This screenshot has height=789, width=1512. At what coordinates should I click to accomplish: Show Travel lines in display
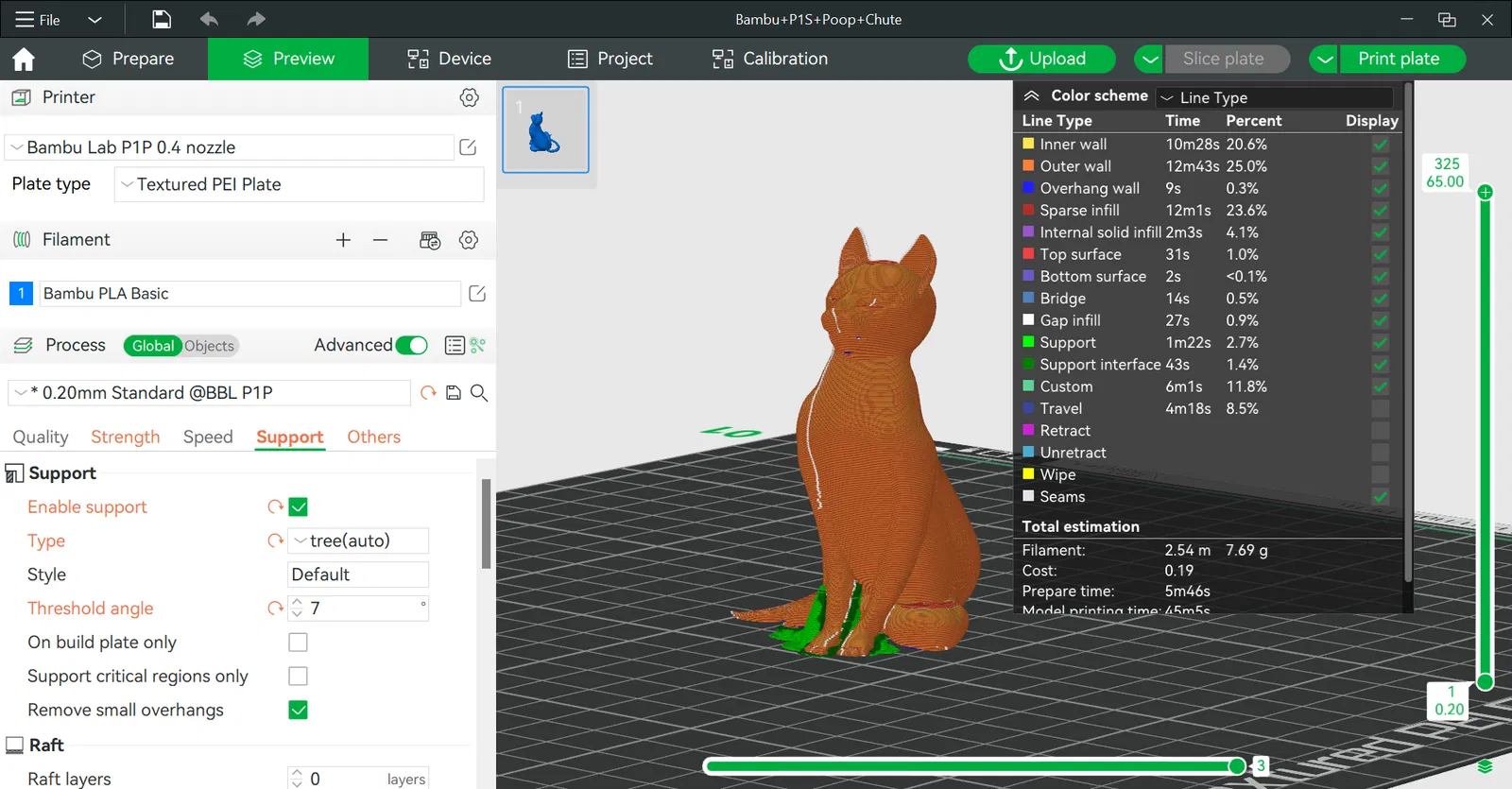[x=1381, y=409]
